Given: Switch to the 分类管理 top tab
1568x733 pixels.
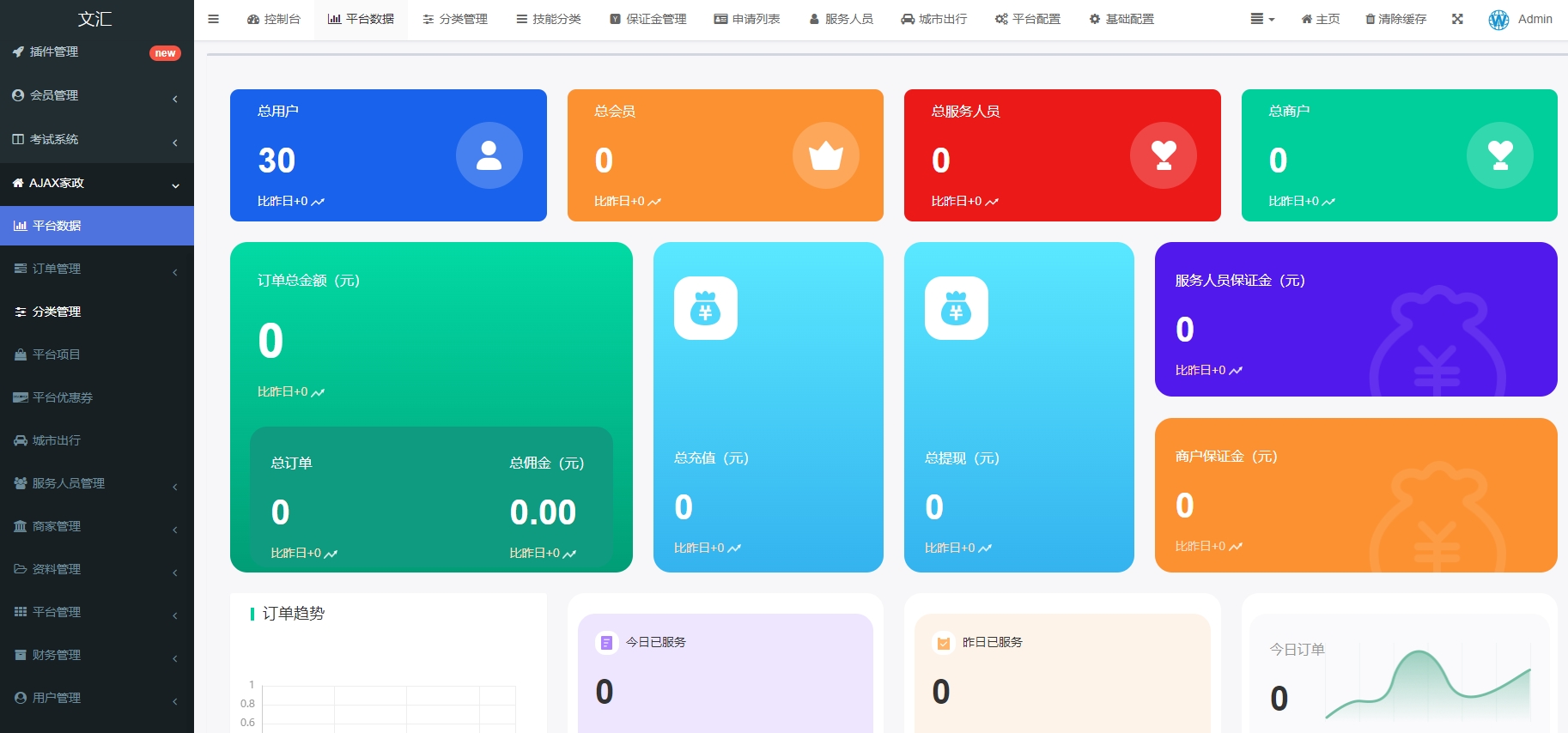Looking at the screenshot, I should pos(455,19).
